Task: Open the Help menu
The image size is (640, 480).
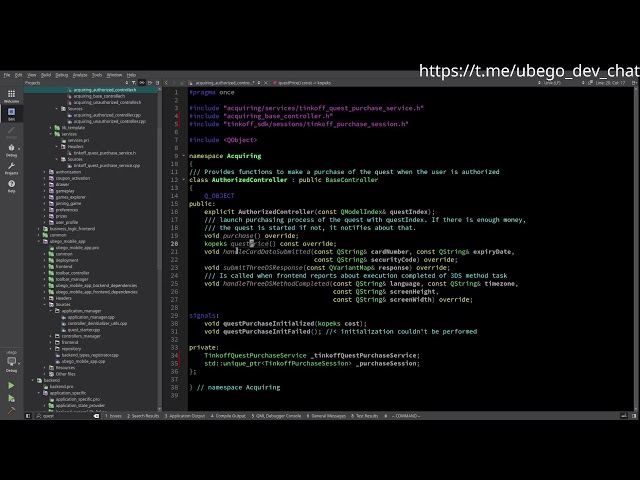Action: [x=131, y=75]
